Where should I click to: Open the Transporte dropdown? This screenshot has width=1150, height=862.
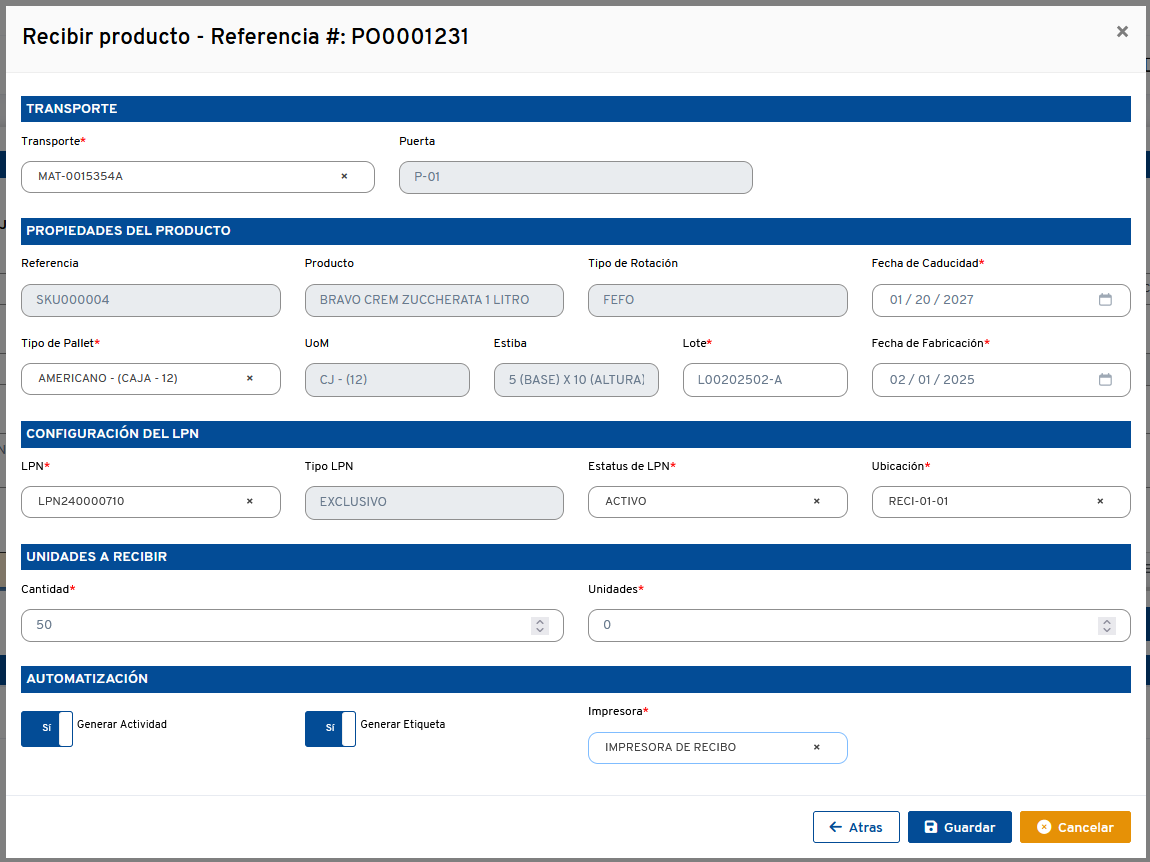coord(180,177)
